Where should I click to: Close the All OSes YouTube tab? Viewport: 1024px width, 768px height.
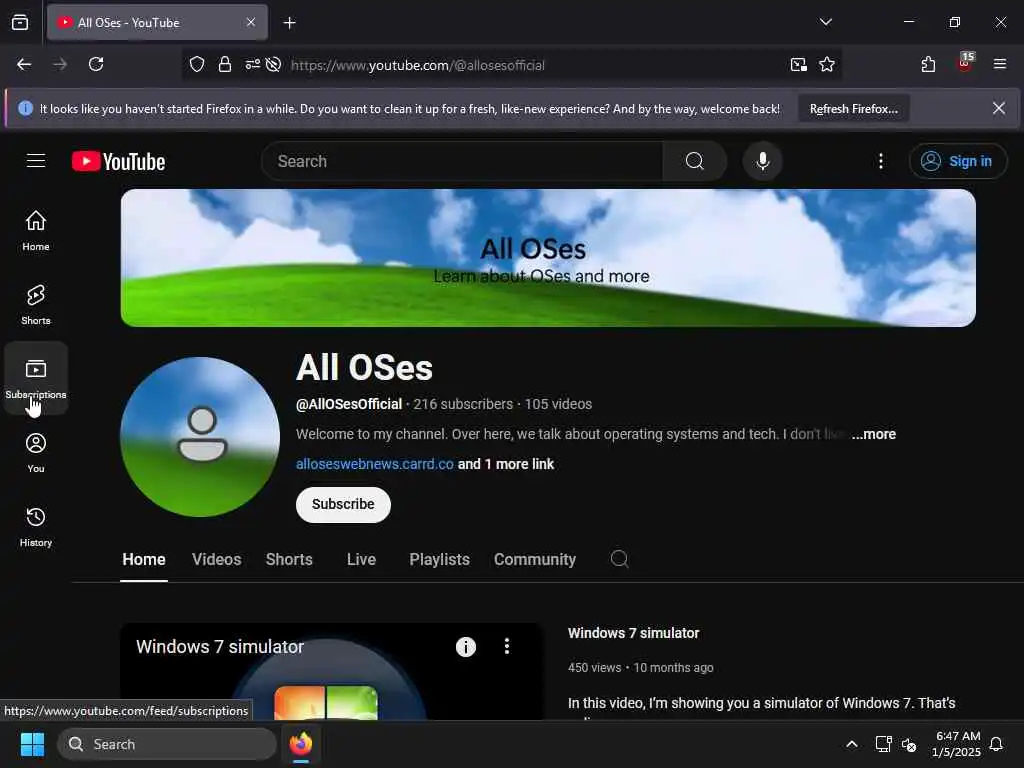251,22
